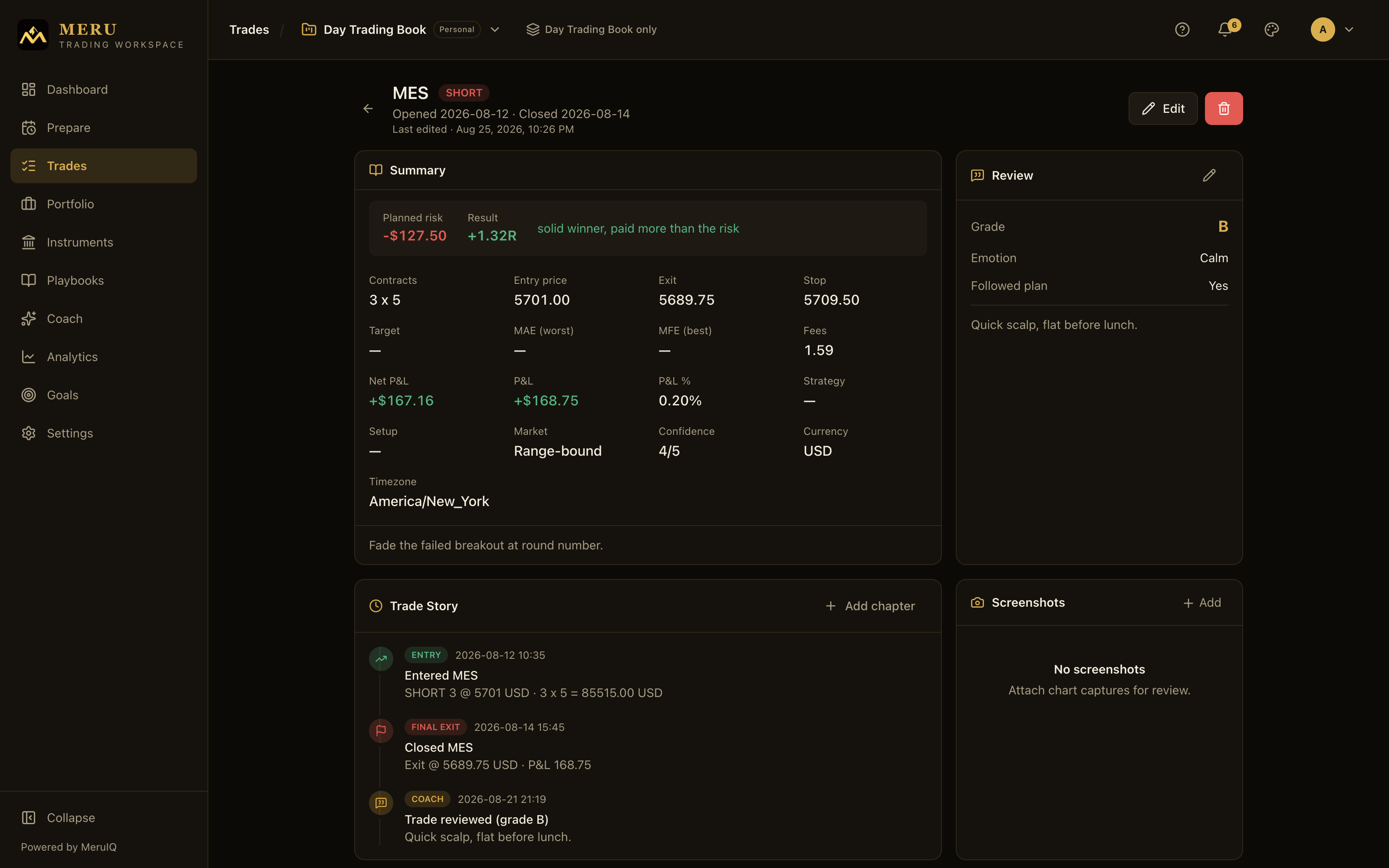Image resolution: width=1389 pixels, height=868 pixels.
Task: Click the Day Trading Book only filter
Action: [591, 29]
